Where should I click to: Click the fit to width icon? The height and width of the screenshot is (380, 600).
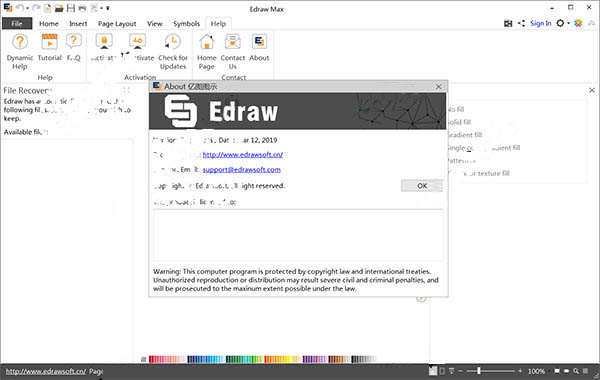click(567, 371)
